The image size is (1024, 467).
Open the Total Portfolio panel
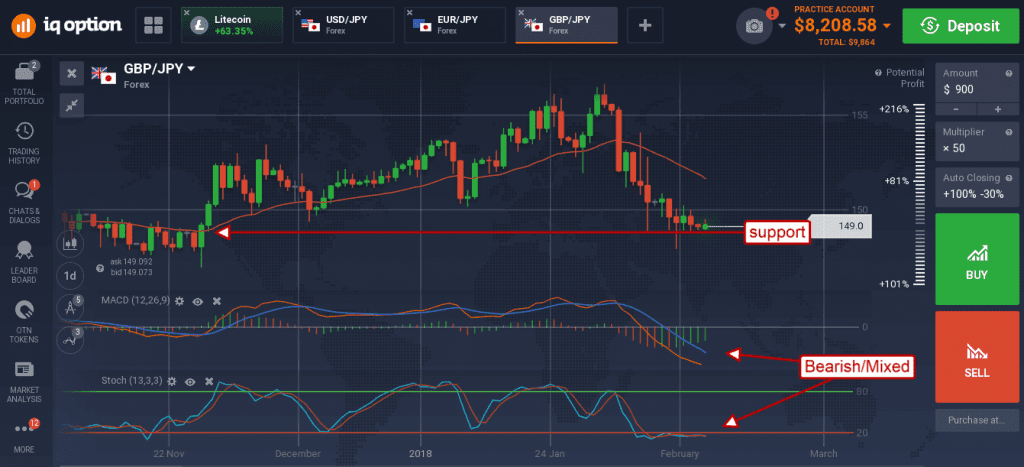[x=24, y=84]
